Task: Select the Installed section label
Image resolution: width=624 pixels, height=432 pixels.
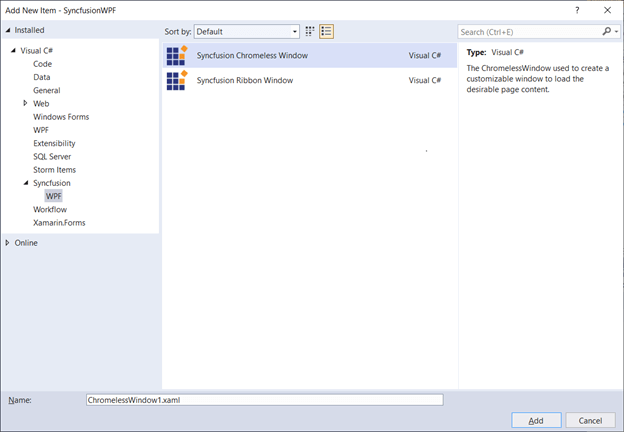Action: coord(29,30)
